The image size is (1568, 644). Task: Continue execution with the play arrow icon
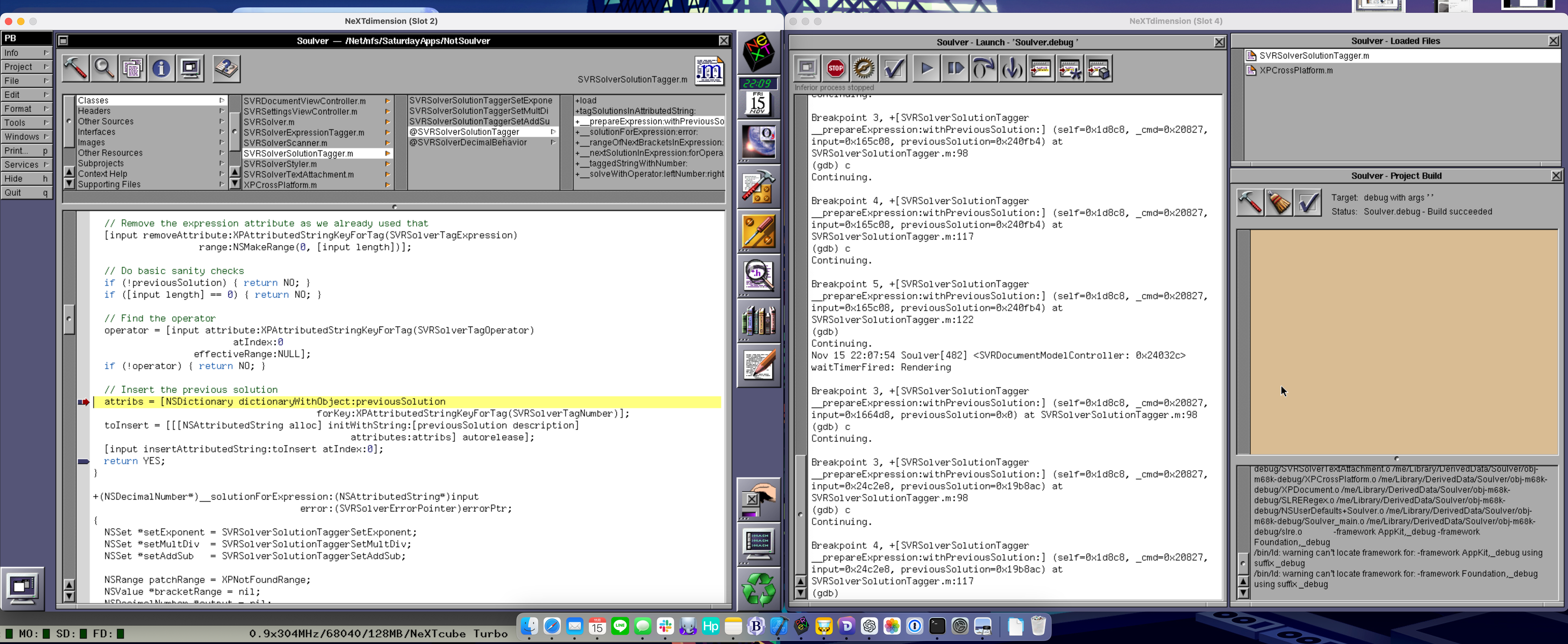click(926, 68)
